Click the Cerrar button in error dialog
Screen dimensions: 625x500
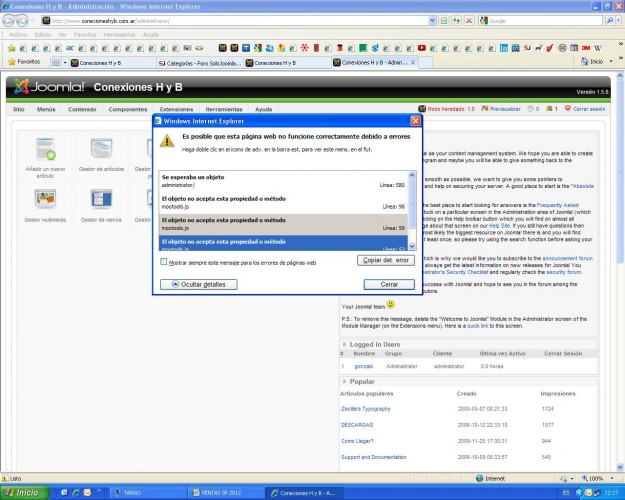tap(389, 284)
